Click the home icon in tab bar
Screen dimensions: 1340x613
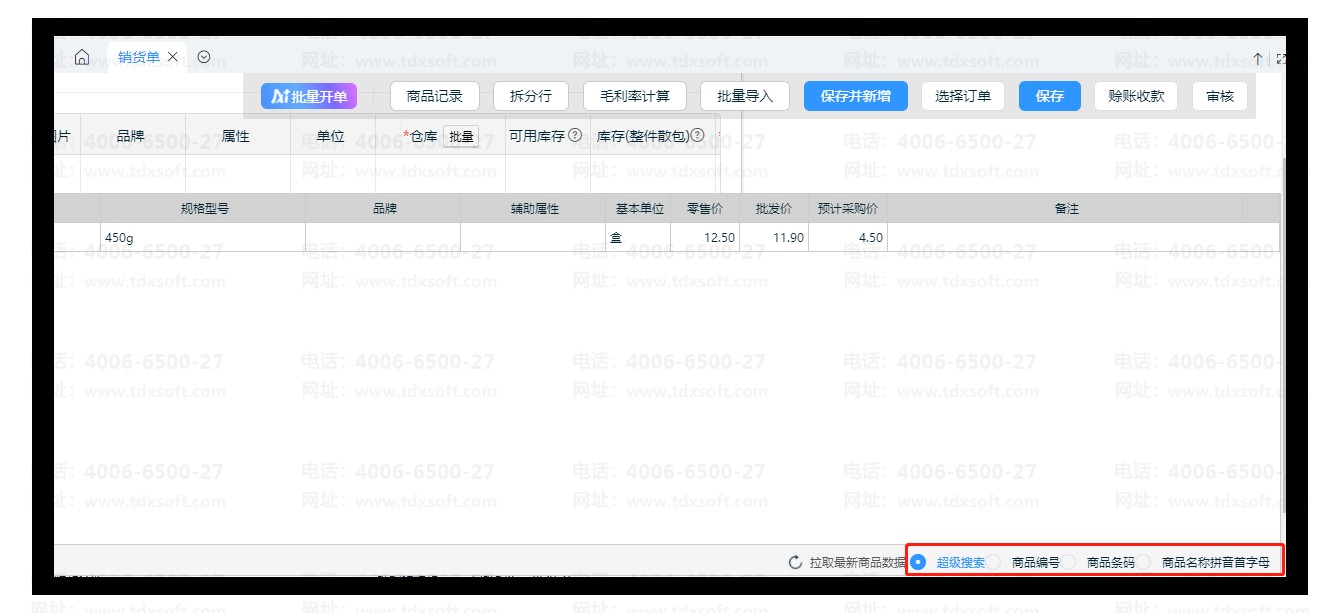click(82, 58)
